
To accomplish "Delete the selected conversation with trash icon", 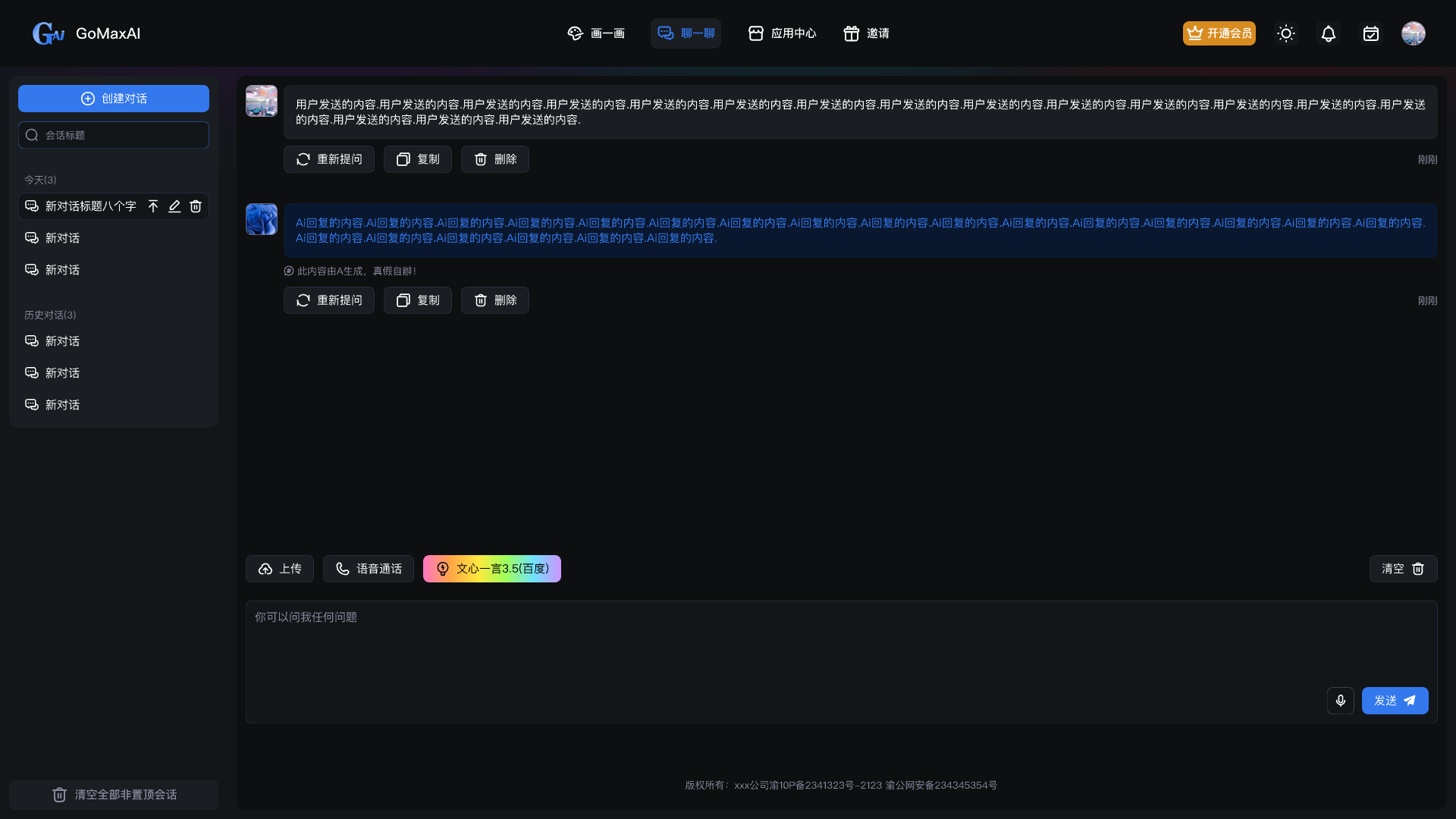I will tap(196, 206).
